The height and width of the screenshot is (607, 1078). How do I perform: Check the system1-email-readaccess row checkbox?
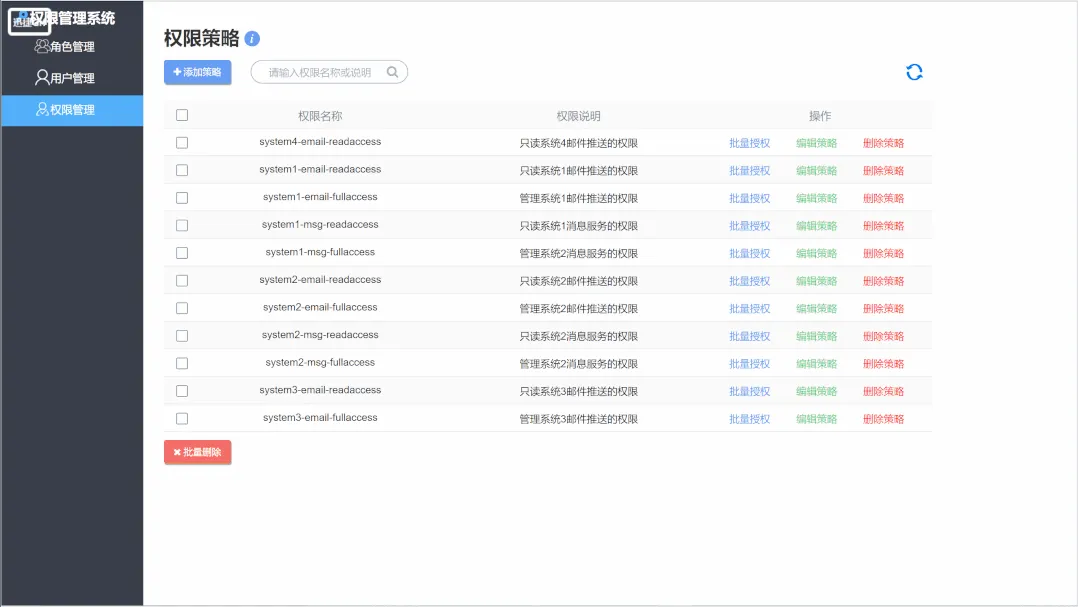(x=182, y=170)
